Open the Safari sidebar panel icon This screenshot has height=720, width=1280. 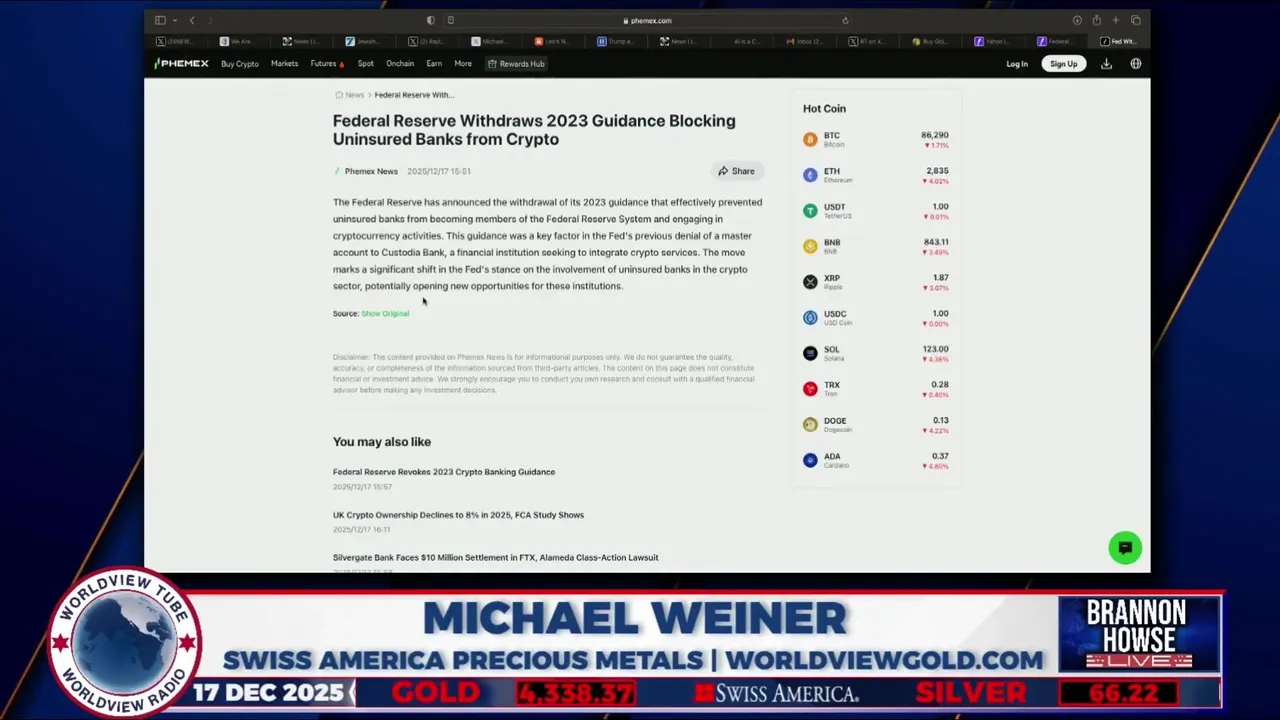click(x=160, y=20)
